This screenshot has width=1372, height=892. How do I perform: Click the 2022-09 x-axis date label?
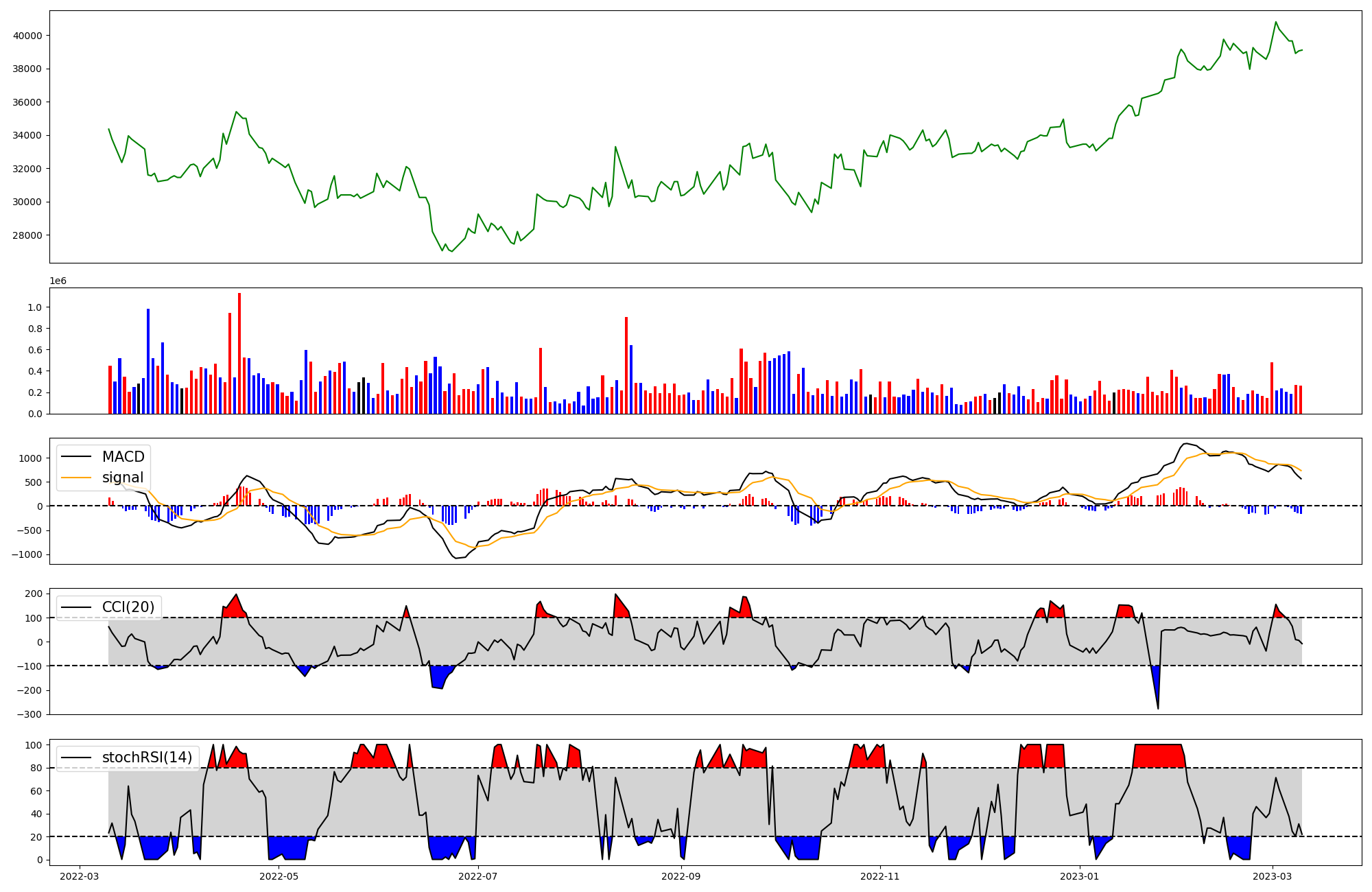click(681, 876)
